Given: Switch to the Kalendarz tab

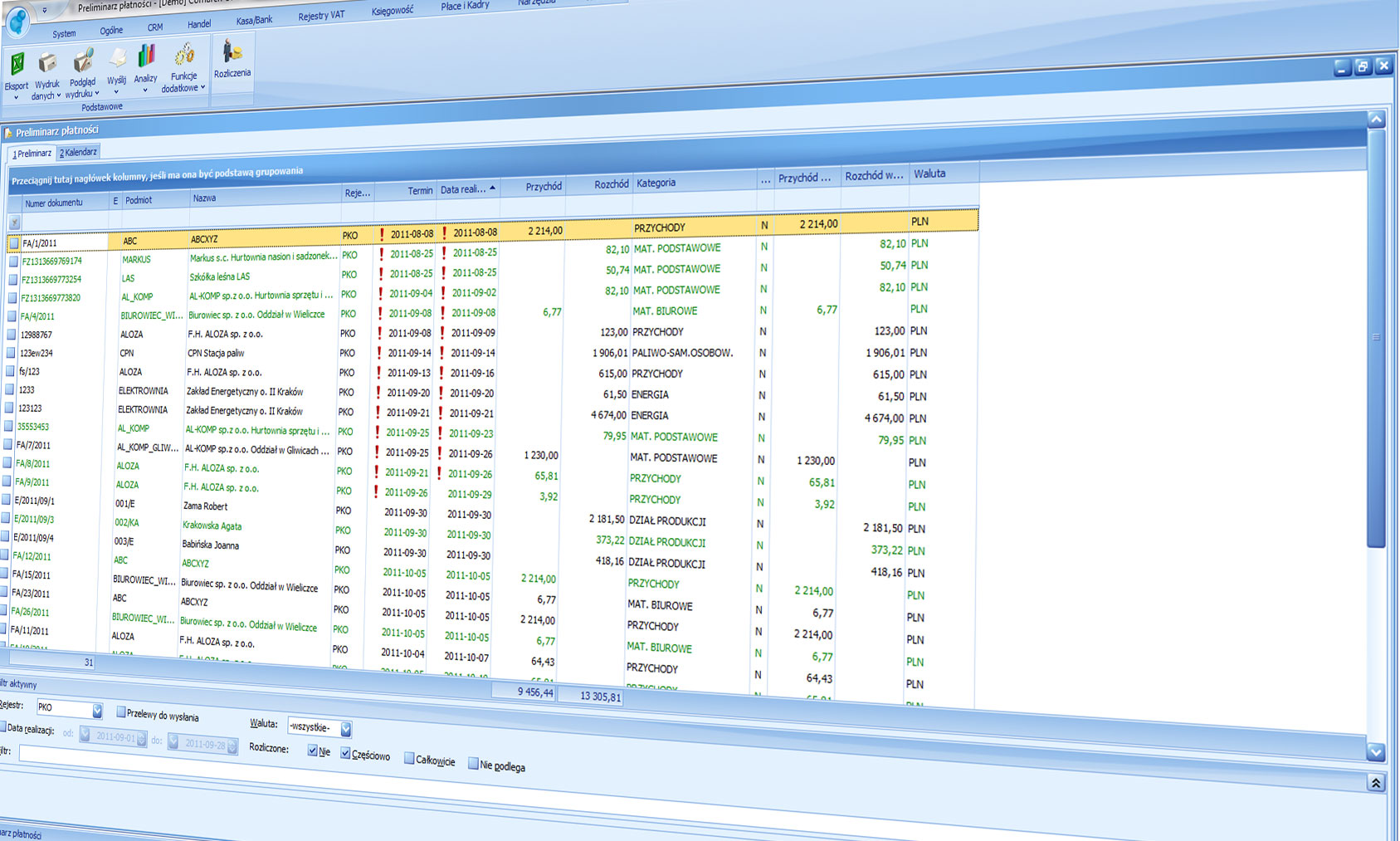Looking at the screenshot, I should pyautogui.click(x=79, y=152).
